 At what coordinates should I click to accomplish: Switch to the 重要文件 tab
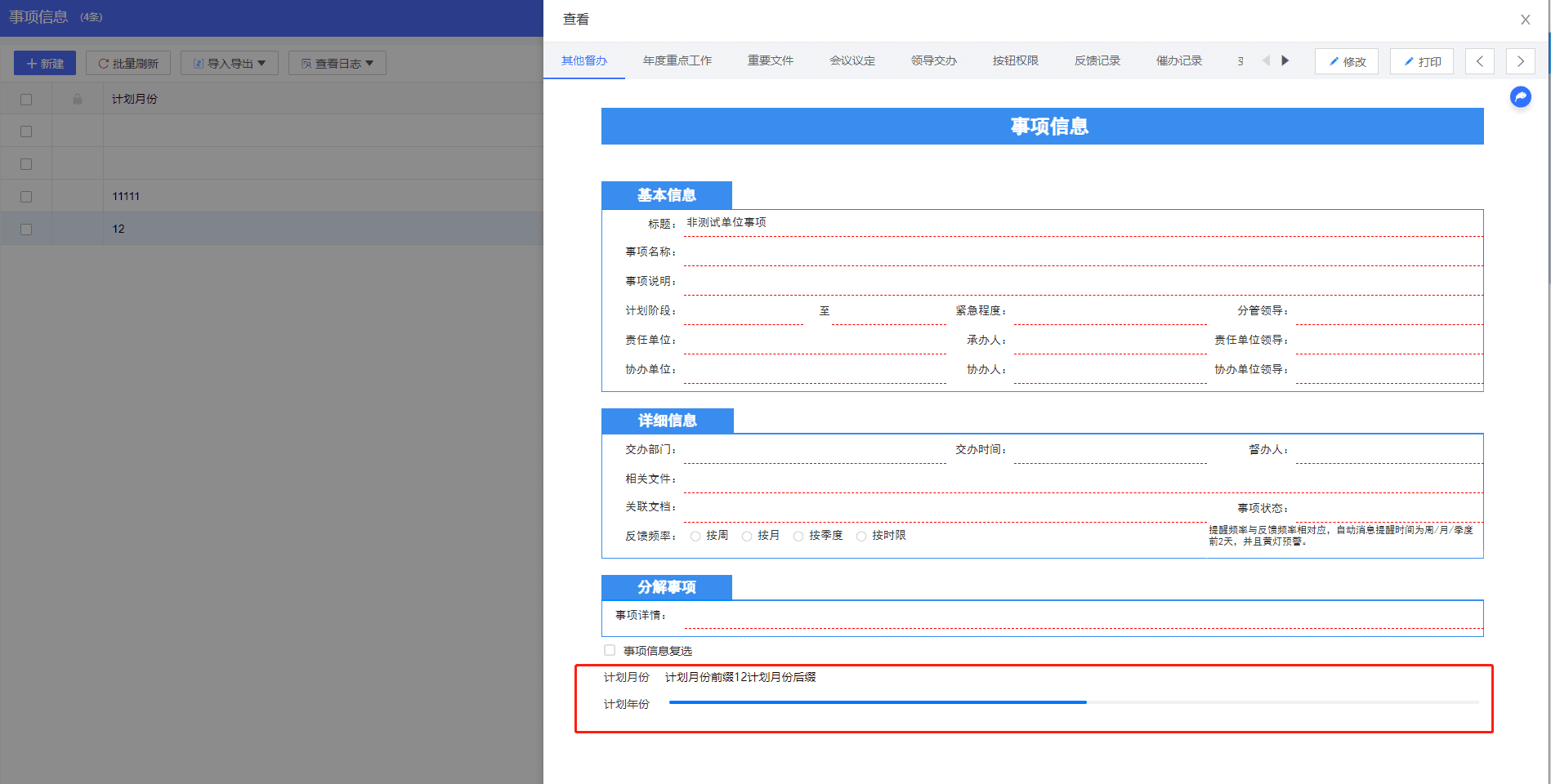[771, 60]
